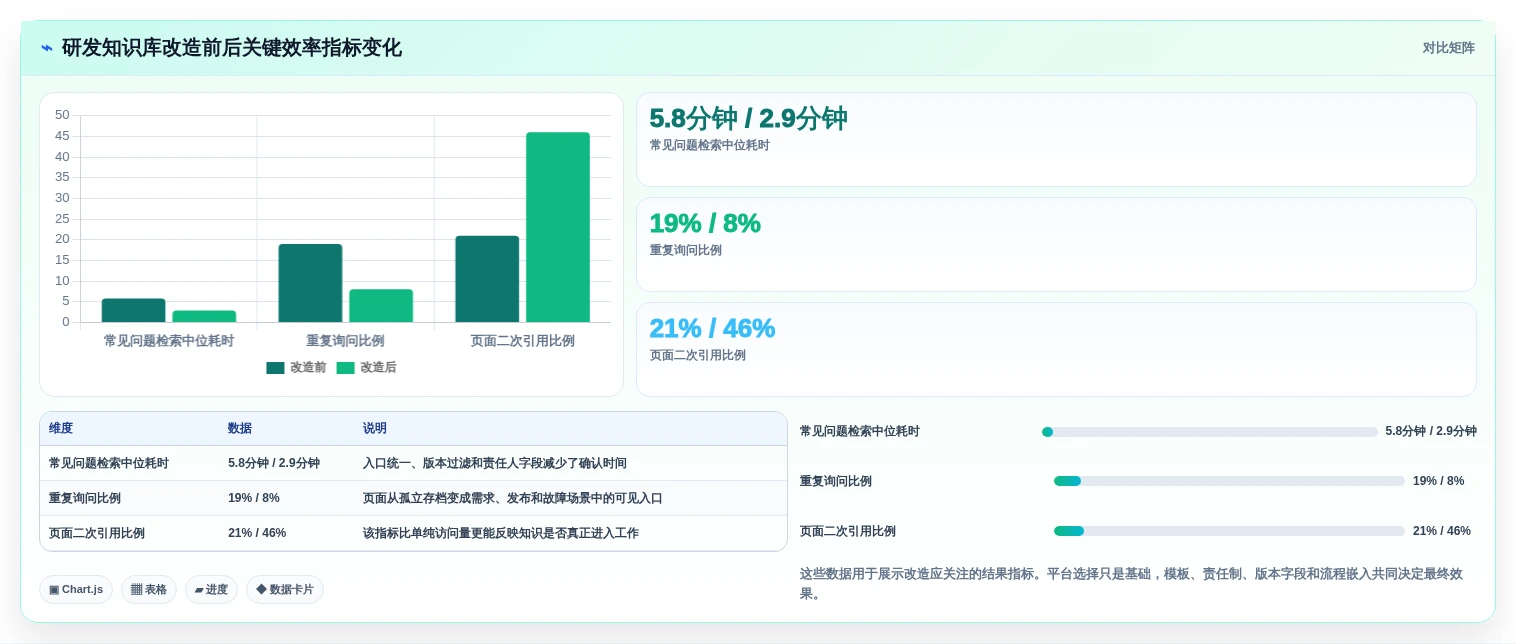
Task: Click the y-axis value 50
Action: tap(62, 115)
